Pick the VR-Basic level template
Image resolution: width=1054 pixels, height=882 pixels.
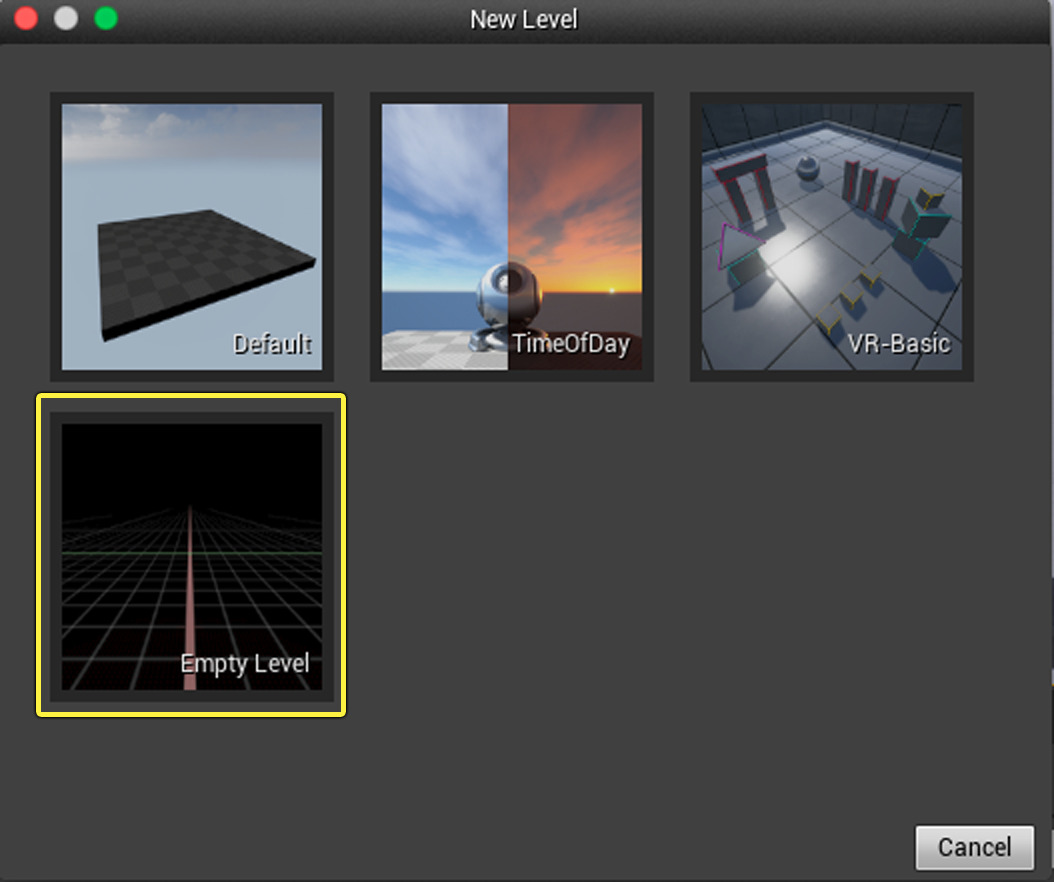(831, 236)
